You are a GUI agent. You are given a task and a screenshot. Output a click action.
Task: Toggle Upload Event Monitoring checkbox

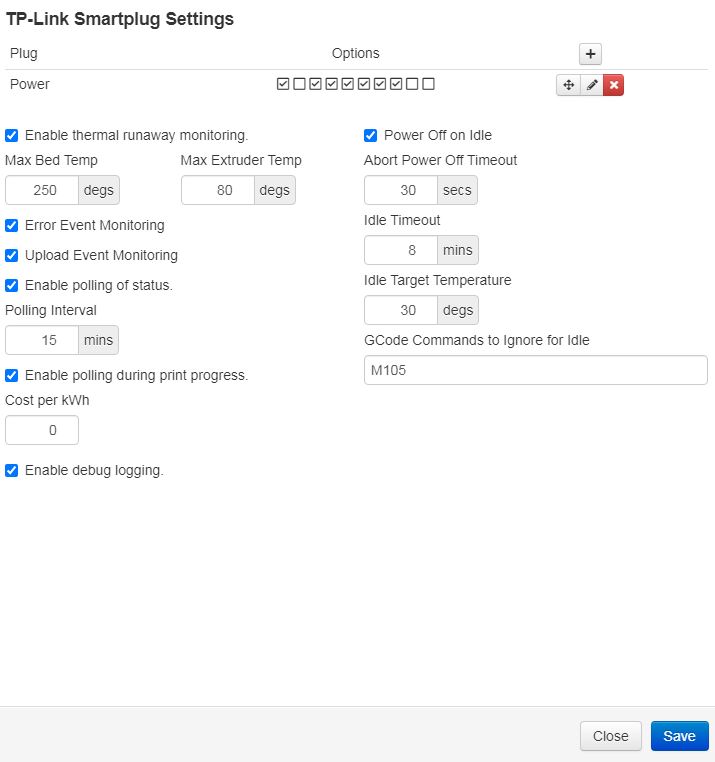tap(12, 256)
